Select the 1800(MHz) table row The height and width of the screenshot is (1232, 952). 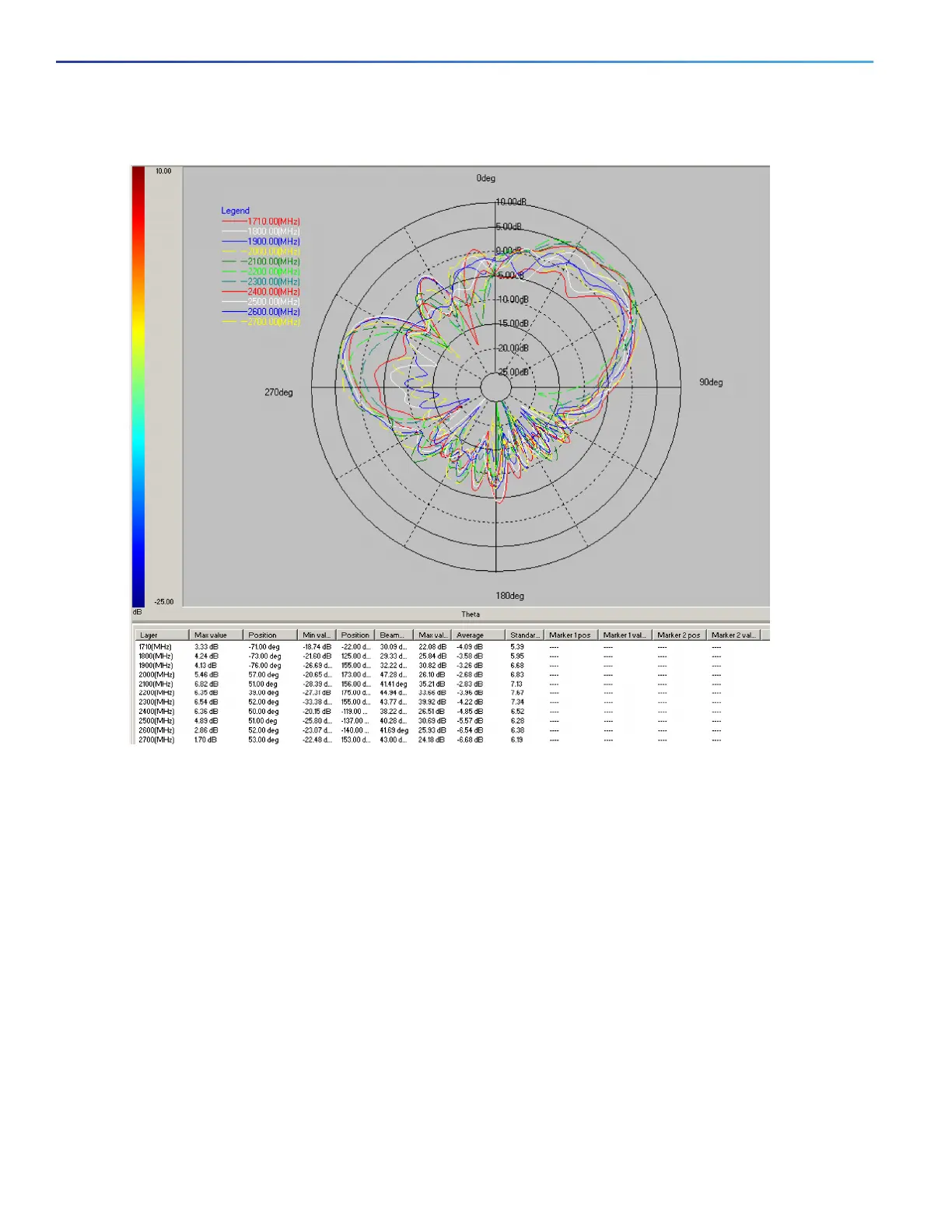point(451,656)
